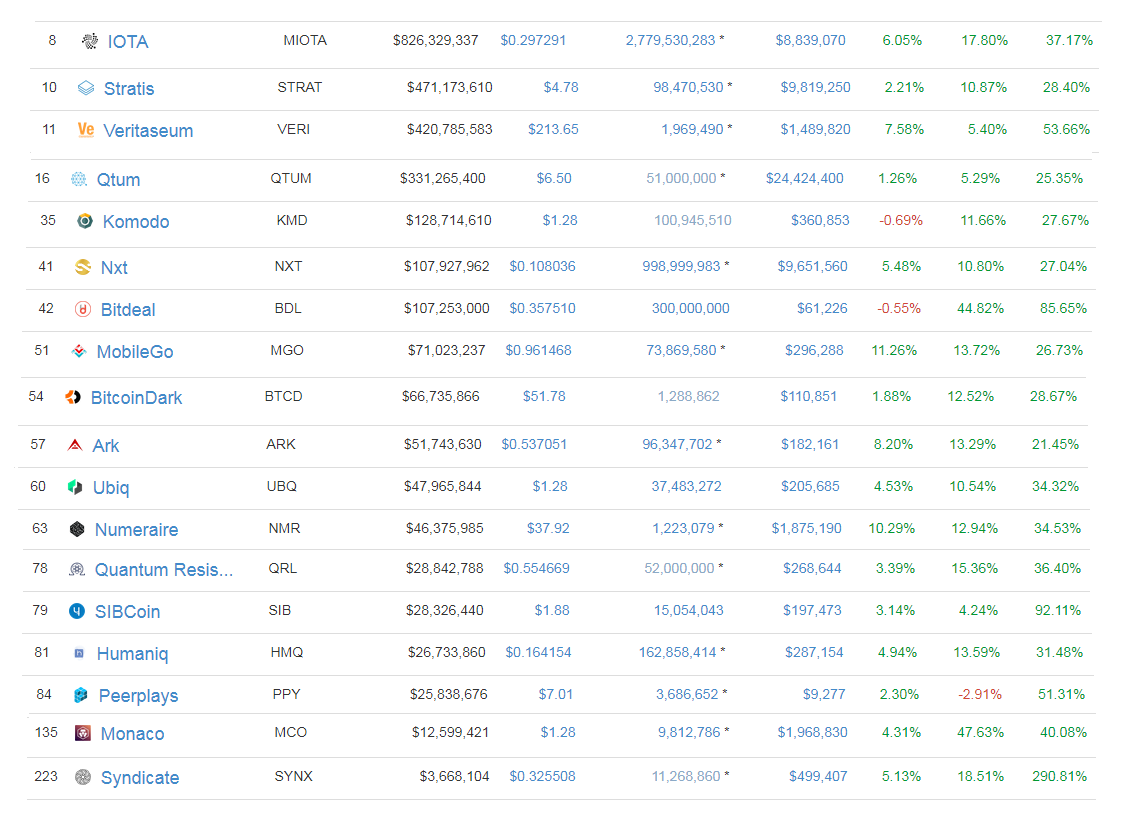Open the Veritaseum name link
1139x813 pixels.
[x=148, y=131]
